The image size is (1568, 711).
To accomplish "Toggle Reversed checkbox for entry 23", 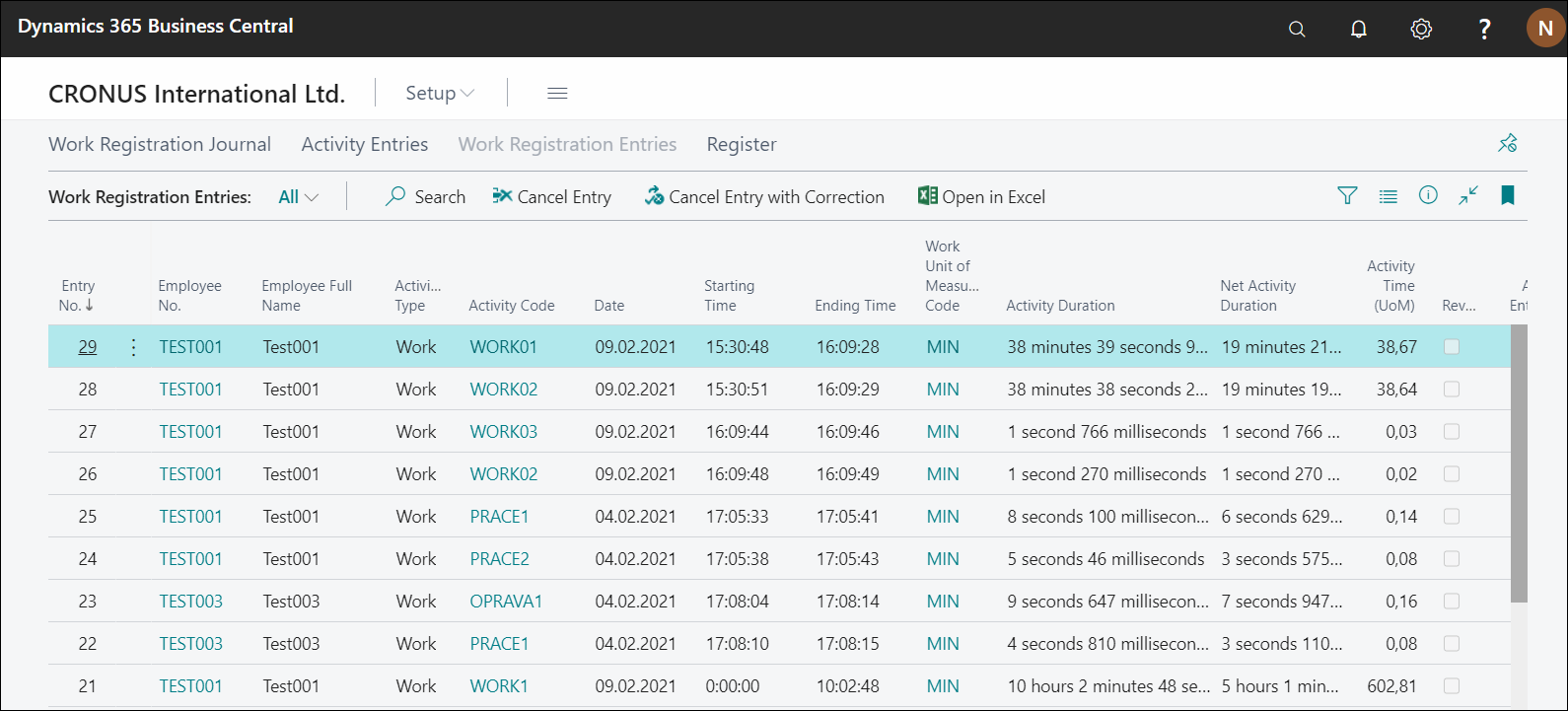I will [x=1452, y=602].
